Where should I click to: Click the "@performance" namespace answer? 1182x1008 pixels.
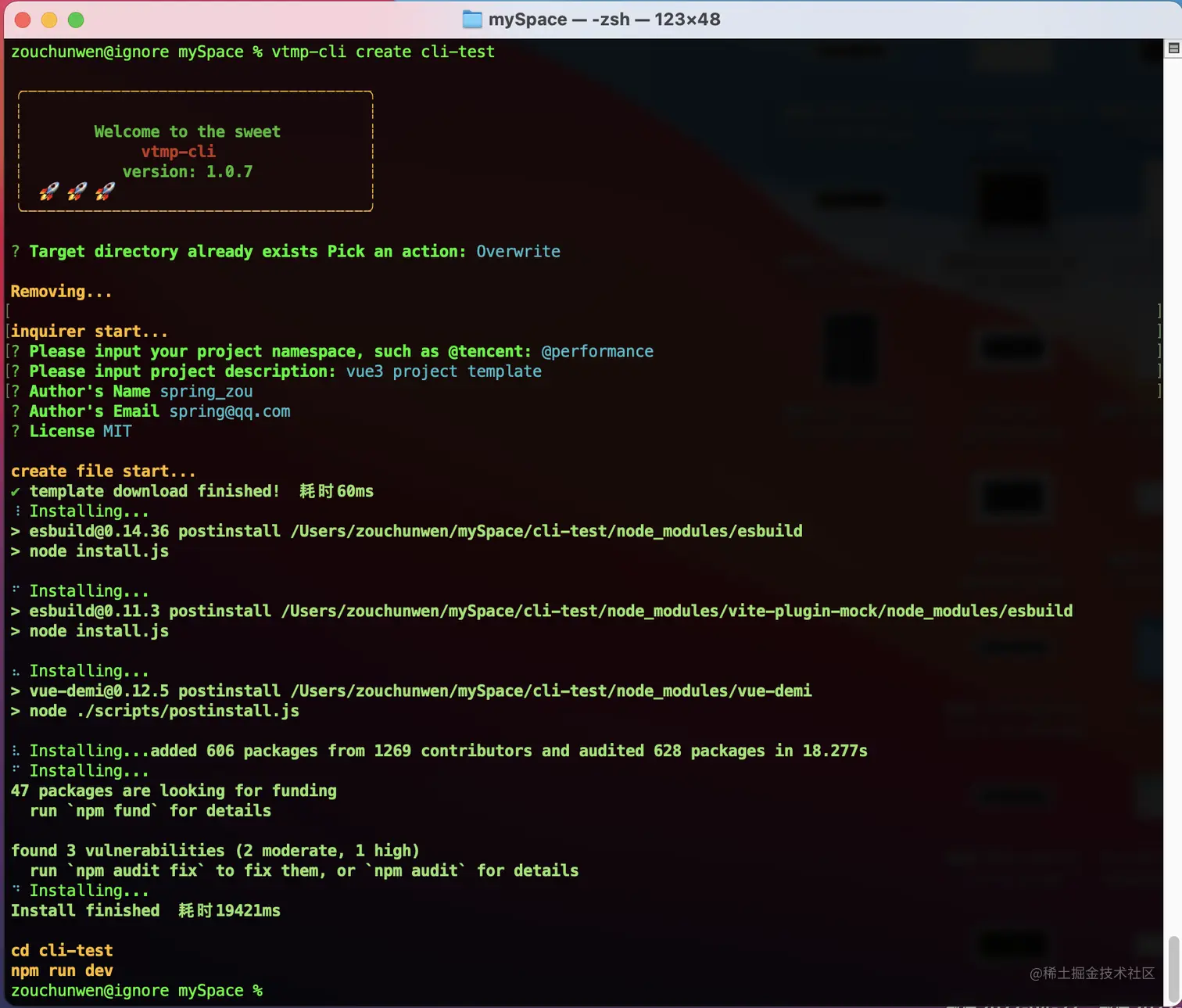(597, 351)
